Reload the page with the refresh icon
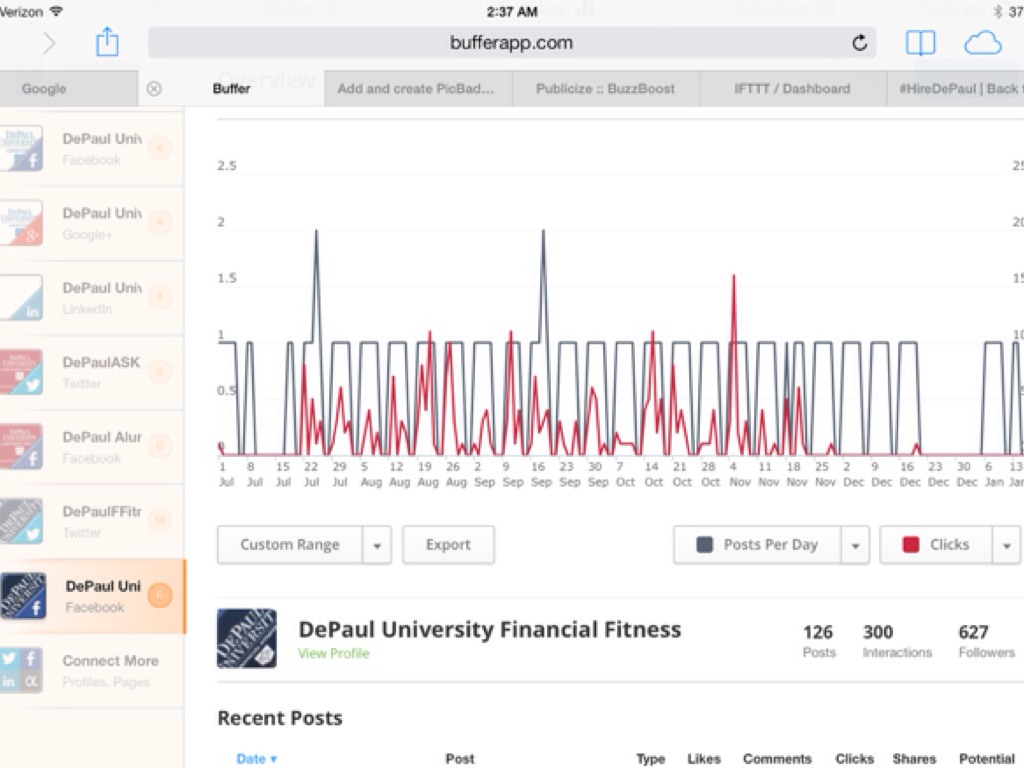 [x=859, y=43]
